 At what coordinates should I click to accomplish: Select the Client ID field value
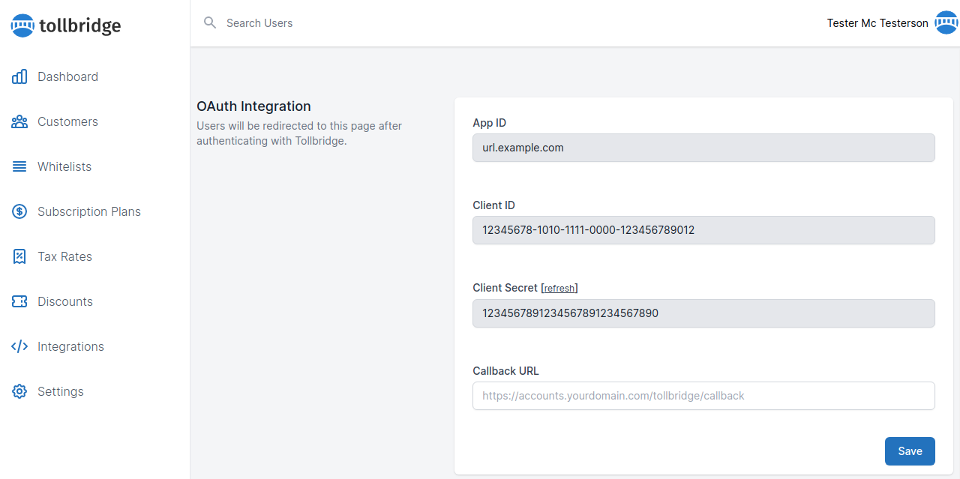tap(703, 230)
